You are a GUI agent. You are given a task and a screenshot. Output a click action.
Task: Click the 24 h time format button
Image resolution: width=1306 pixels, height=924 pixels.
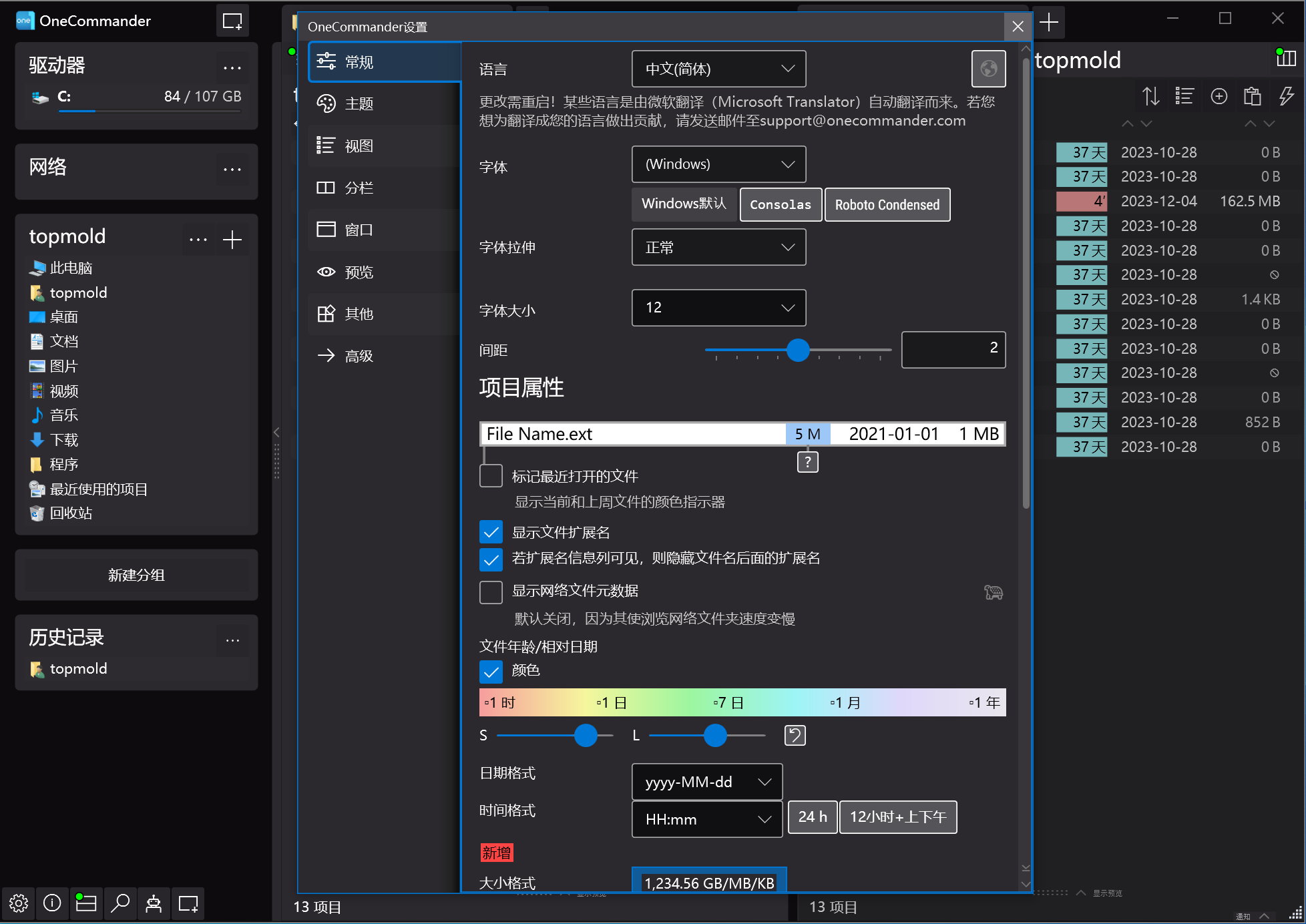[813, 817]
